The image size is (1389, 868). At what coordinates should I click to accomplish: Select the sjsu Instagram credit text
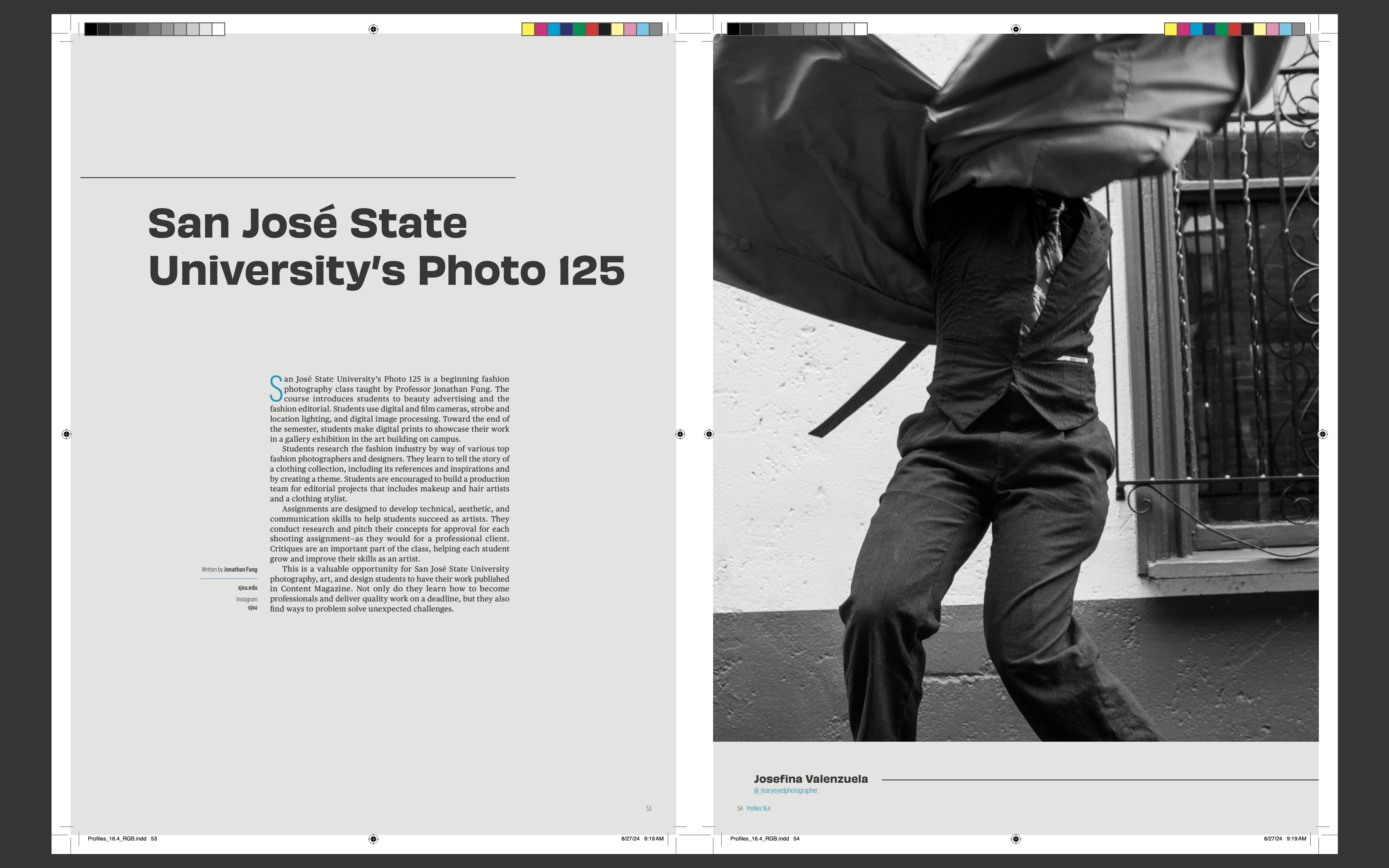[x=252, y=606]
